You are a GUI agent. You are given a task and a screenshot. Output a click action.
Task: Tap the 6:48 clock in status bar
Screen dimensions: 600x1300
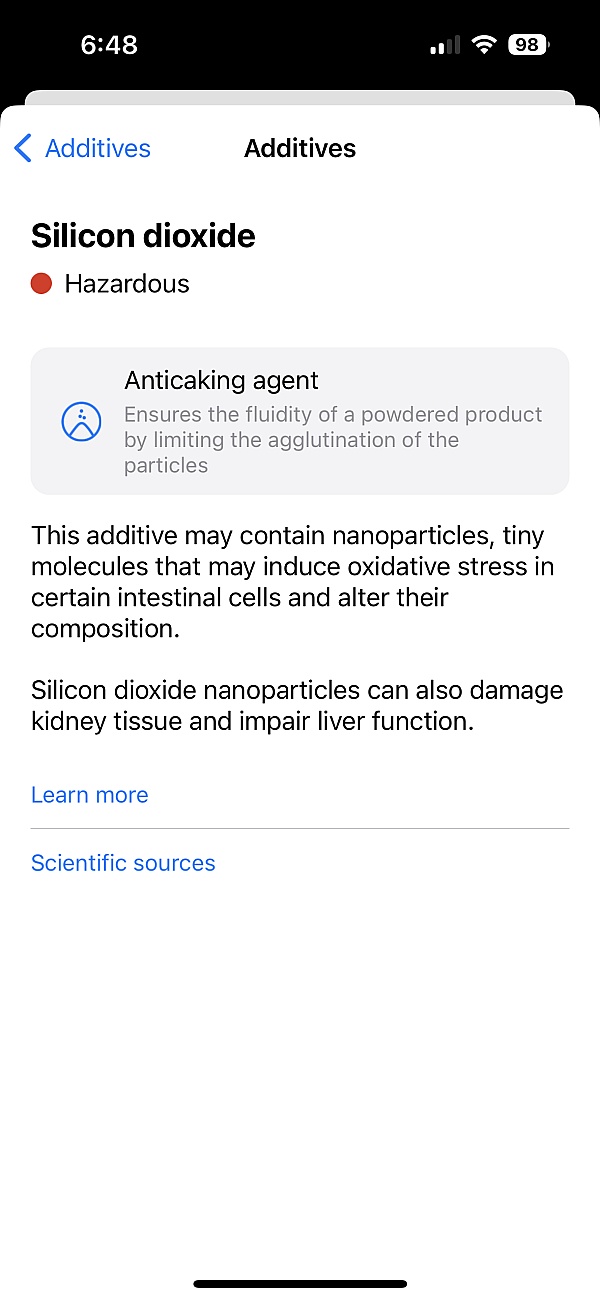[x=109, y=45]
